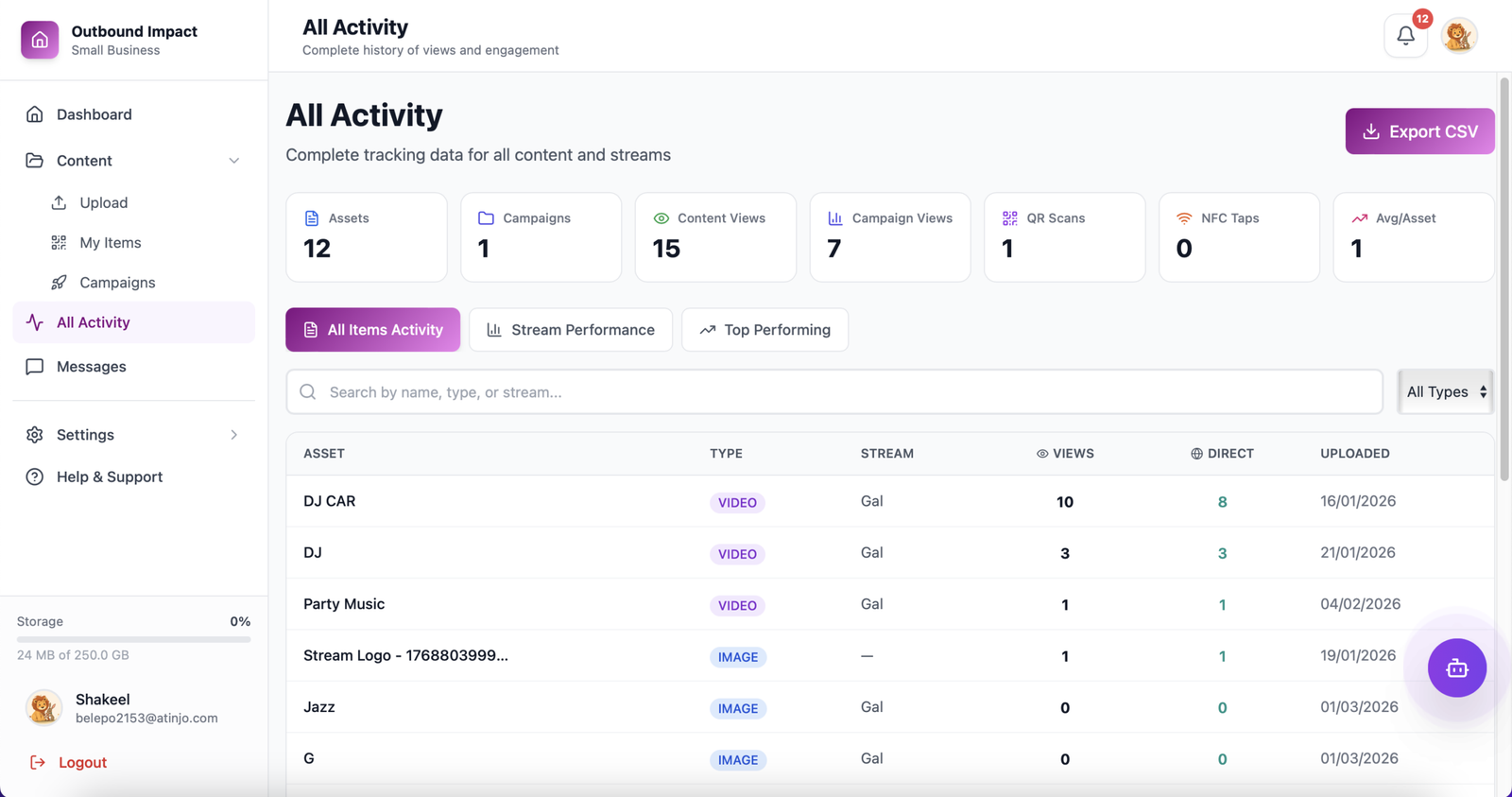This screenshot has height=797, width=1512.
Task: Click the Logout link
Action: pyautogui.click(x=82, y=763)
